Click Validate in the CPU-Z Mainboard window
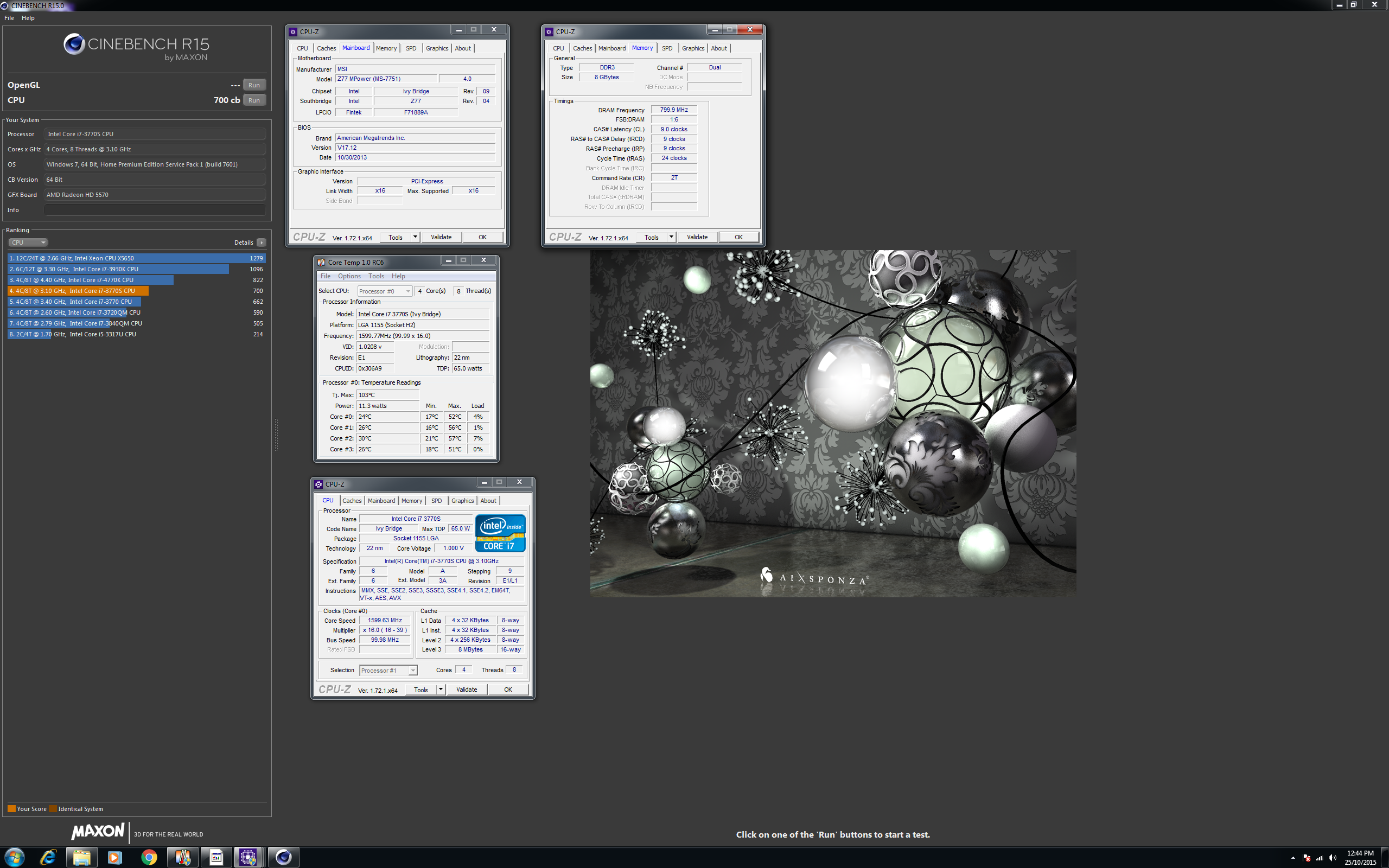 click(x=441, y=237)
